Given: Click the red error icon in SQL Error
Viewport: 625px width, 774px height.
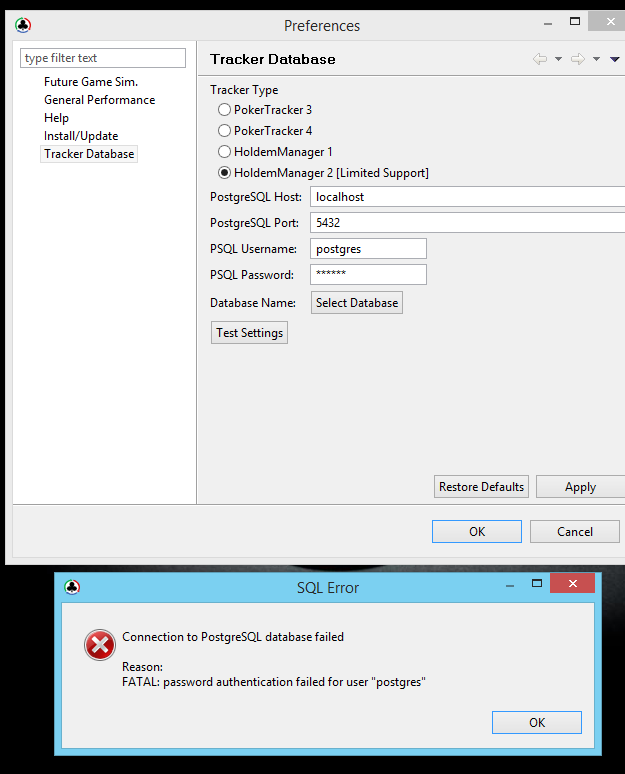Looking at the screenshot, I should (x=100, y=645).
